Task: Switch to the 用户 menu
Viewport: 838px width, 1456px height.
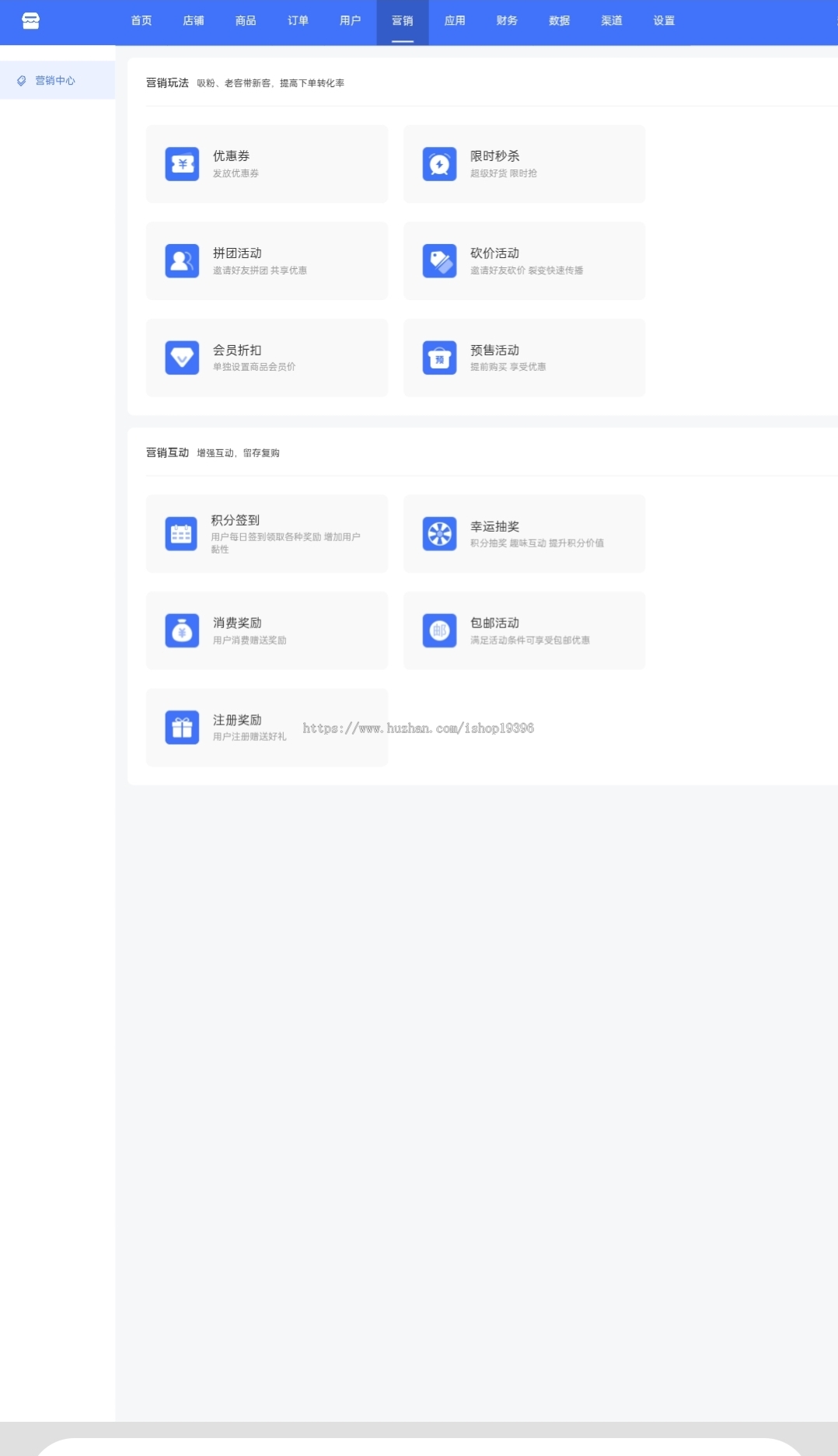Action: click(351, 21)
